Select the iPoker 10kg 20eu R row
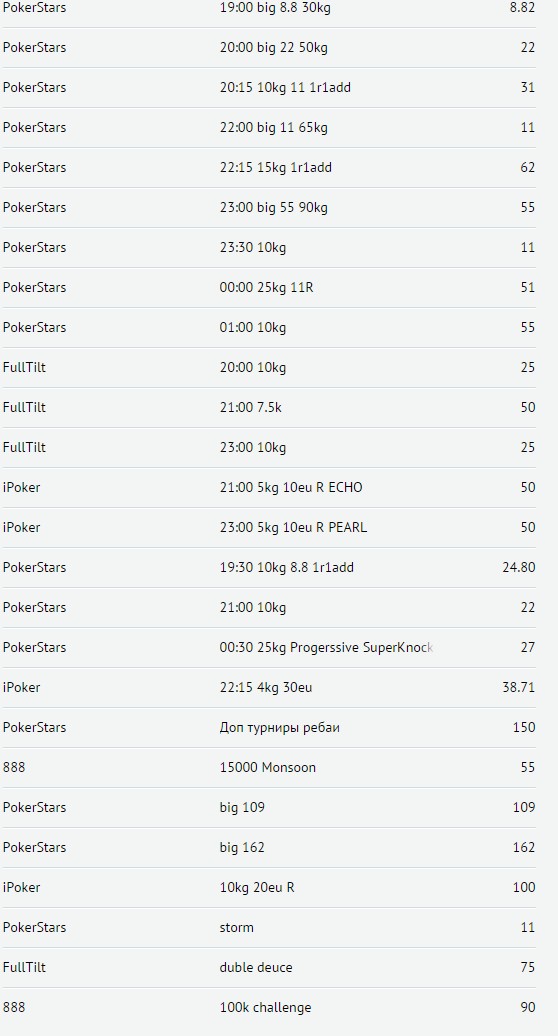The image size is (558, 1036). point(268,887)
